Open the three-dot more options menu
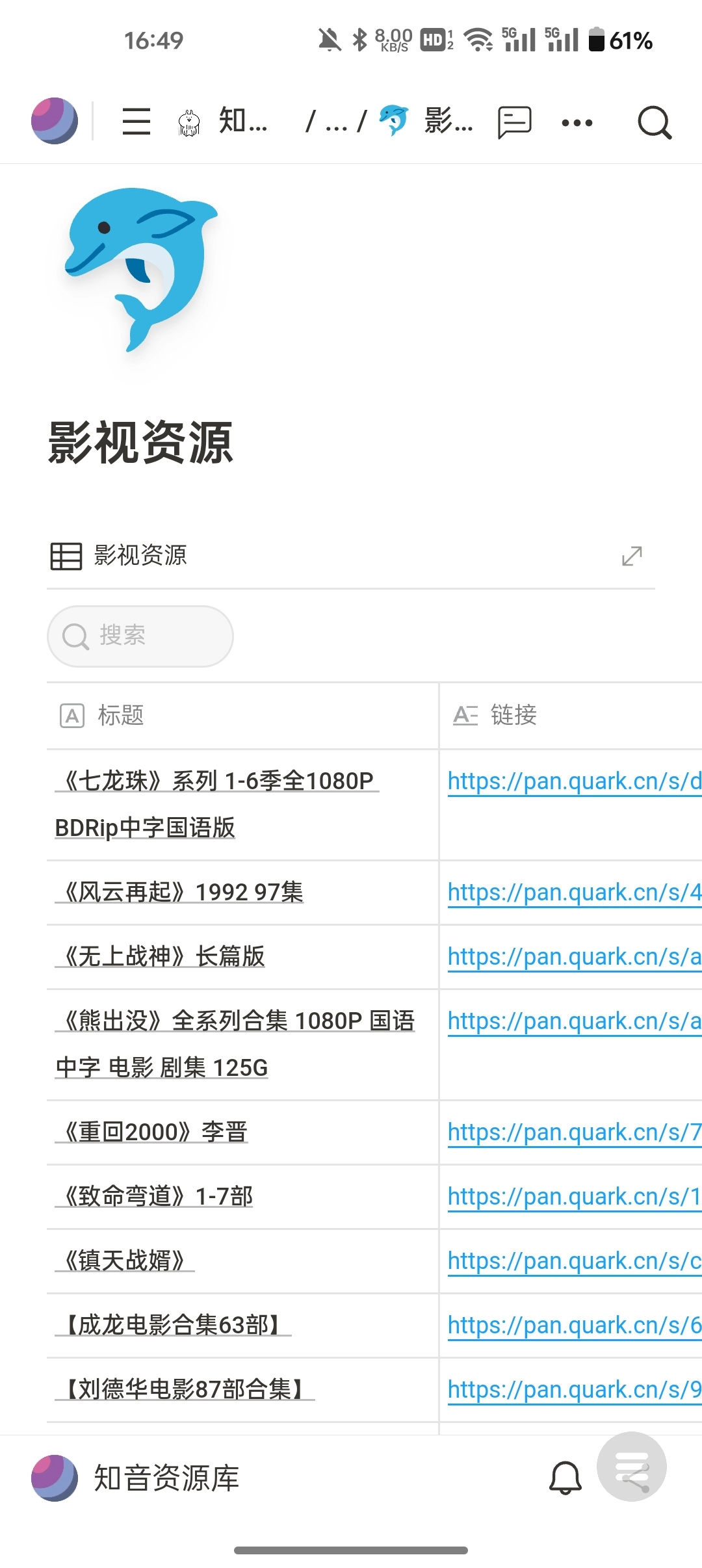Viewport: 702px width, 1568px height. [577, 122]
